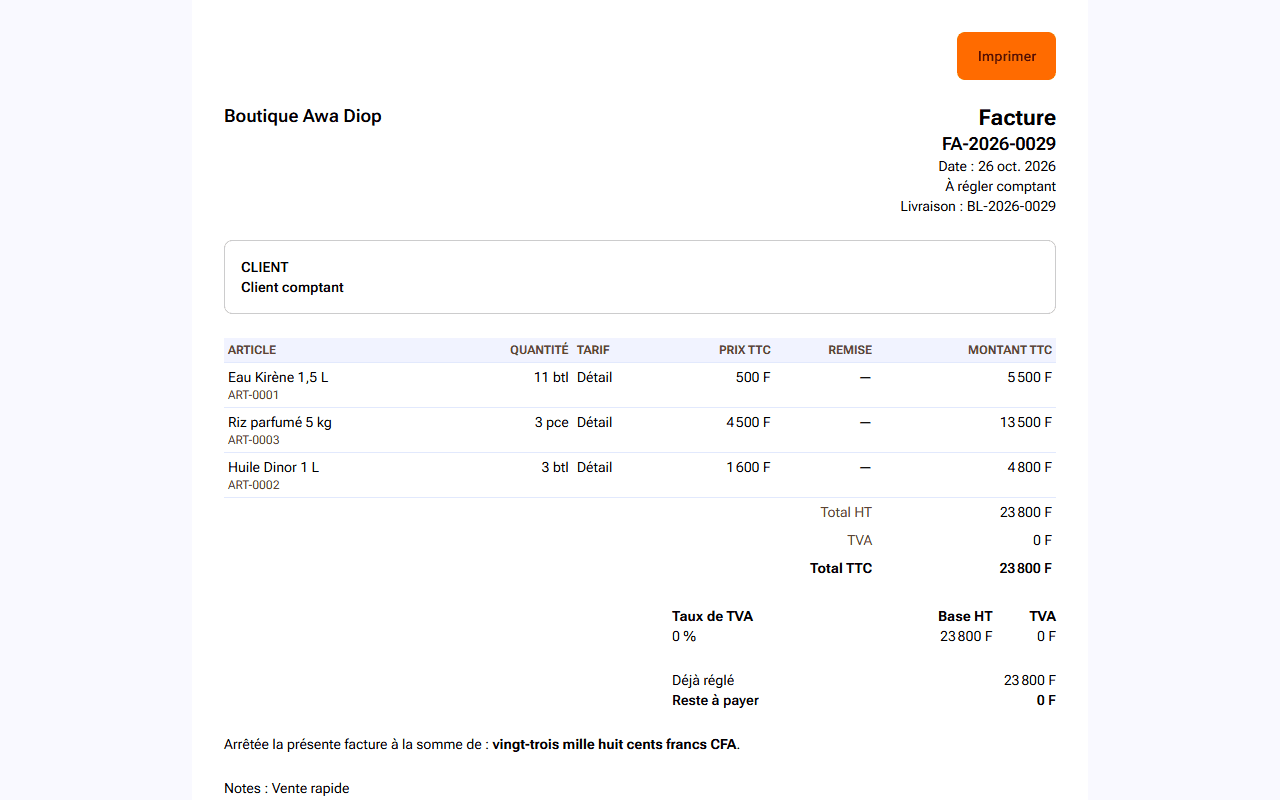The image size is (1280, 800).
Task: Click the REMISE column header
Action: [x=850, y=350]
